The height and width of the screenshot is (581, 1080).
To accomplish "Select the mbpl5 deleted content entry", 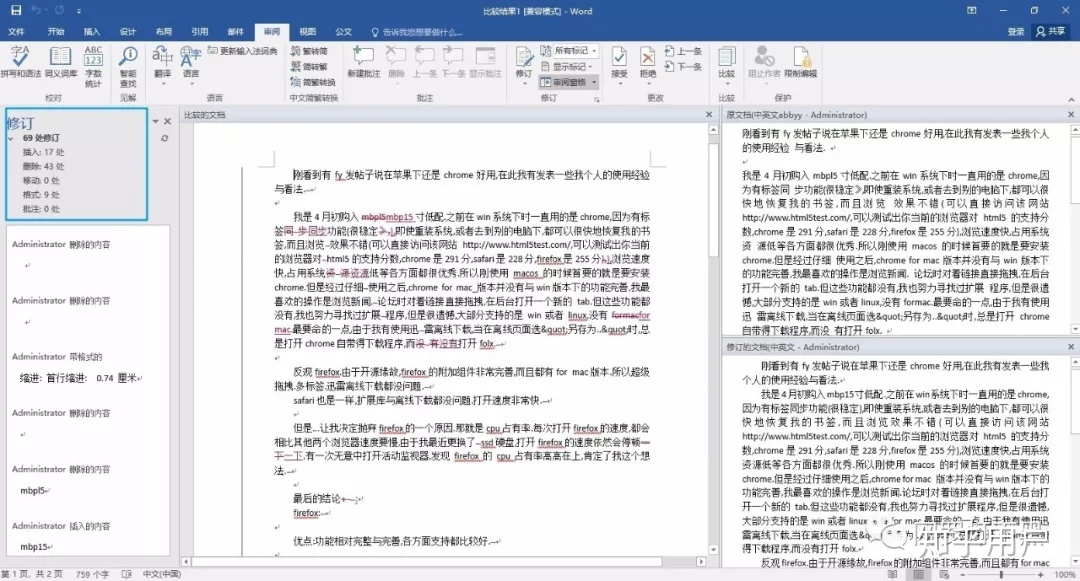I will 34,491.
